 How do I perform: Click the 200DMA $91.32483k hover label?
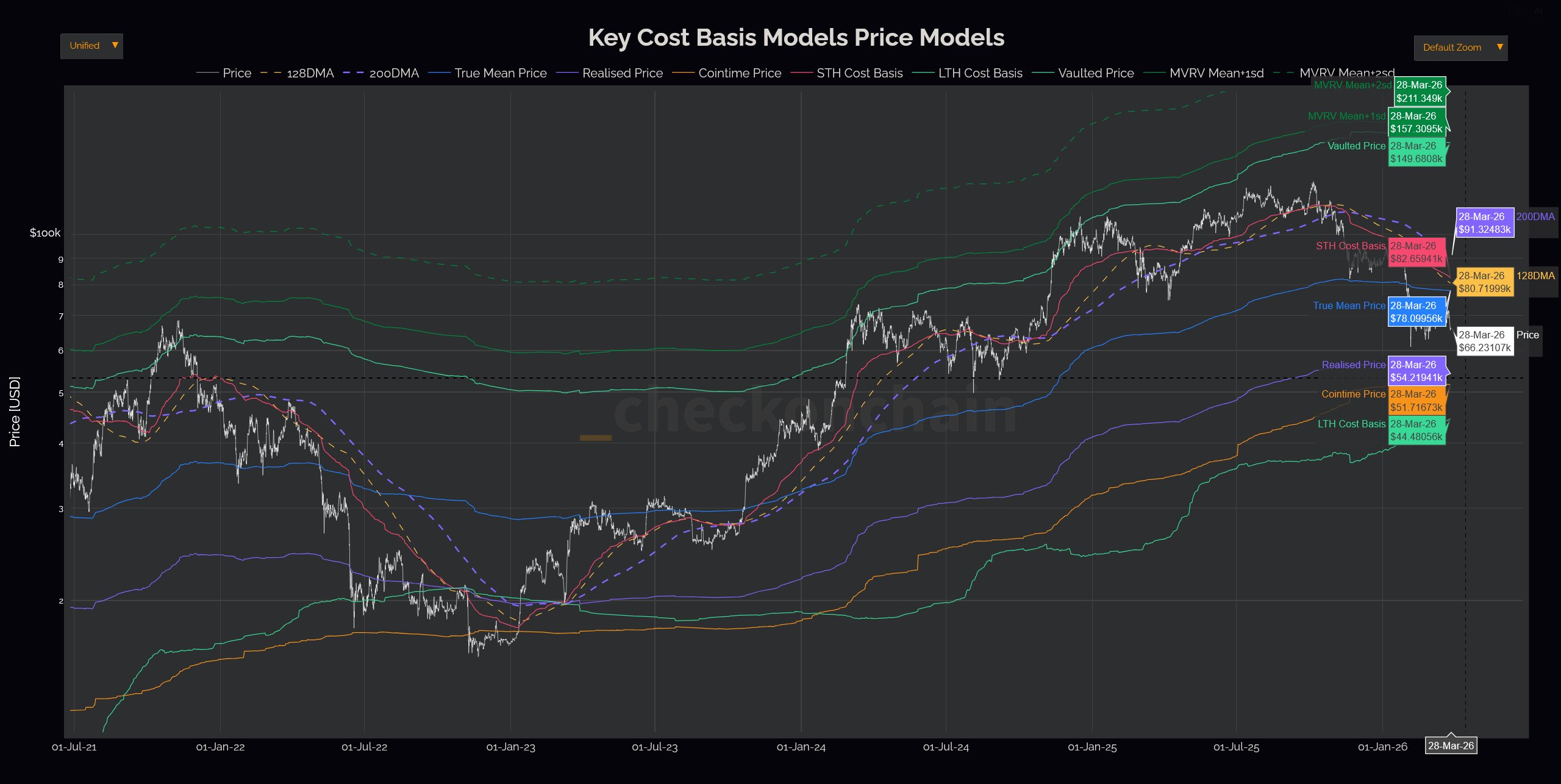(x=1484, y=223)
